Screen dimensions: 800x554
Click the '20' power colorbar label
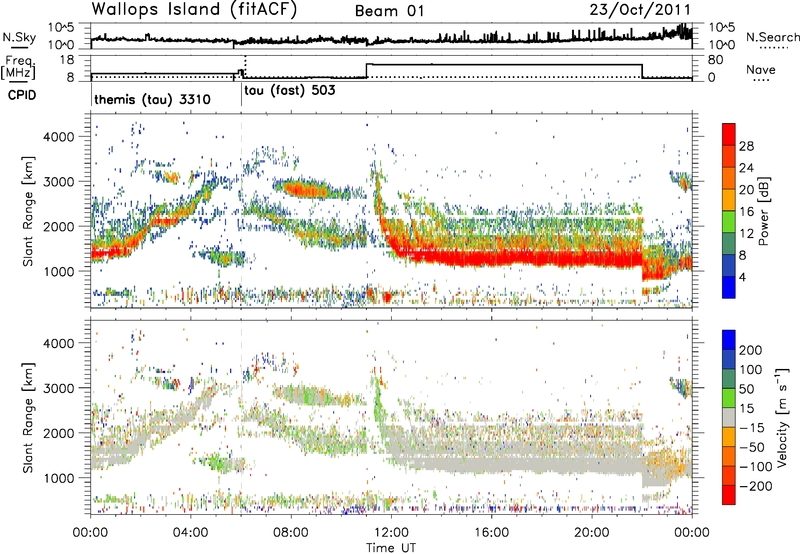[x=746, y=190]
